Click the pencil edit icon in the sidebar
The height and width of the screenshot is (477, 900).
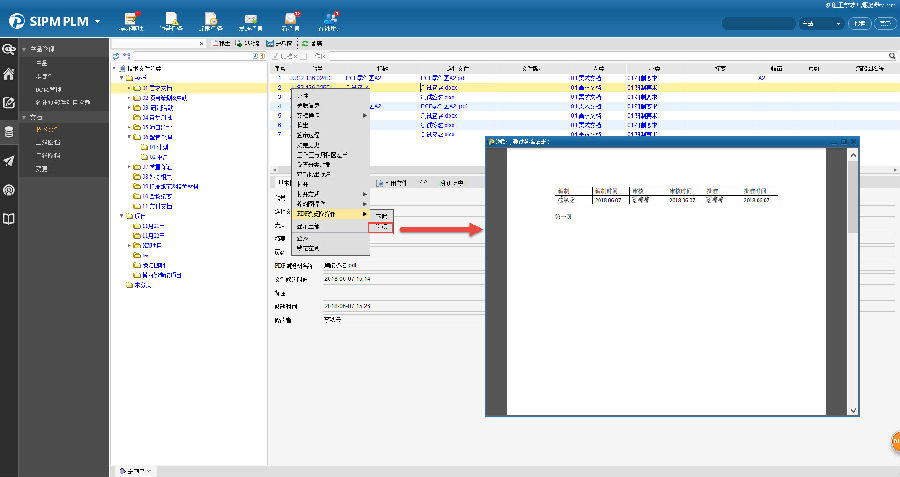coord(9,102)
